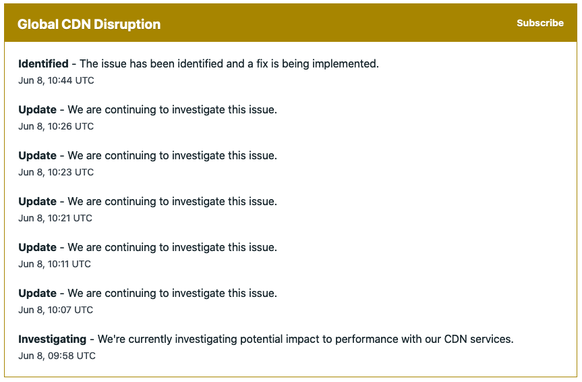Click the Jun 8, 10:23 UTC timestamp

[x=56, y=172]
